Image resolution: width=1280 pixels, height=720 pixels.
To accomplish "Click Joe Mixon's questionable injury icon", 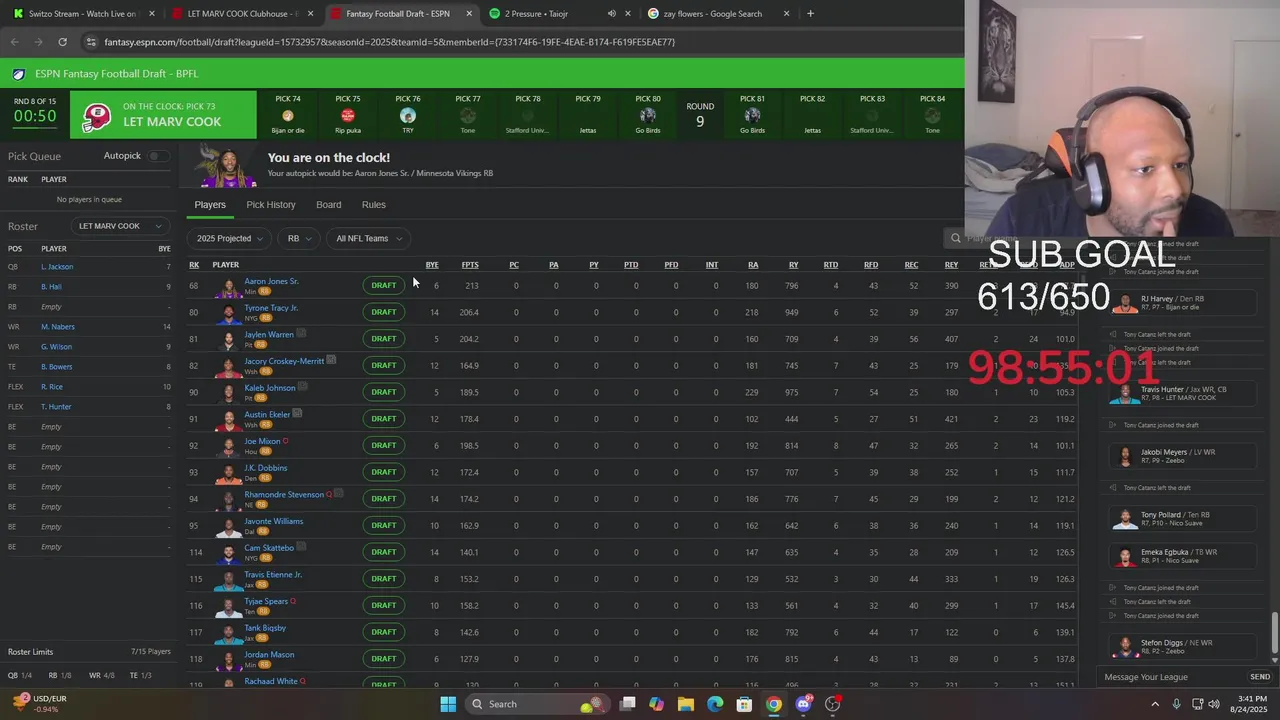I will coord(286,441).
